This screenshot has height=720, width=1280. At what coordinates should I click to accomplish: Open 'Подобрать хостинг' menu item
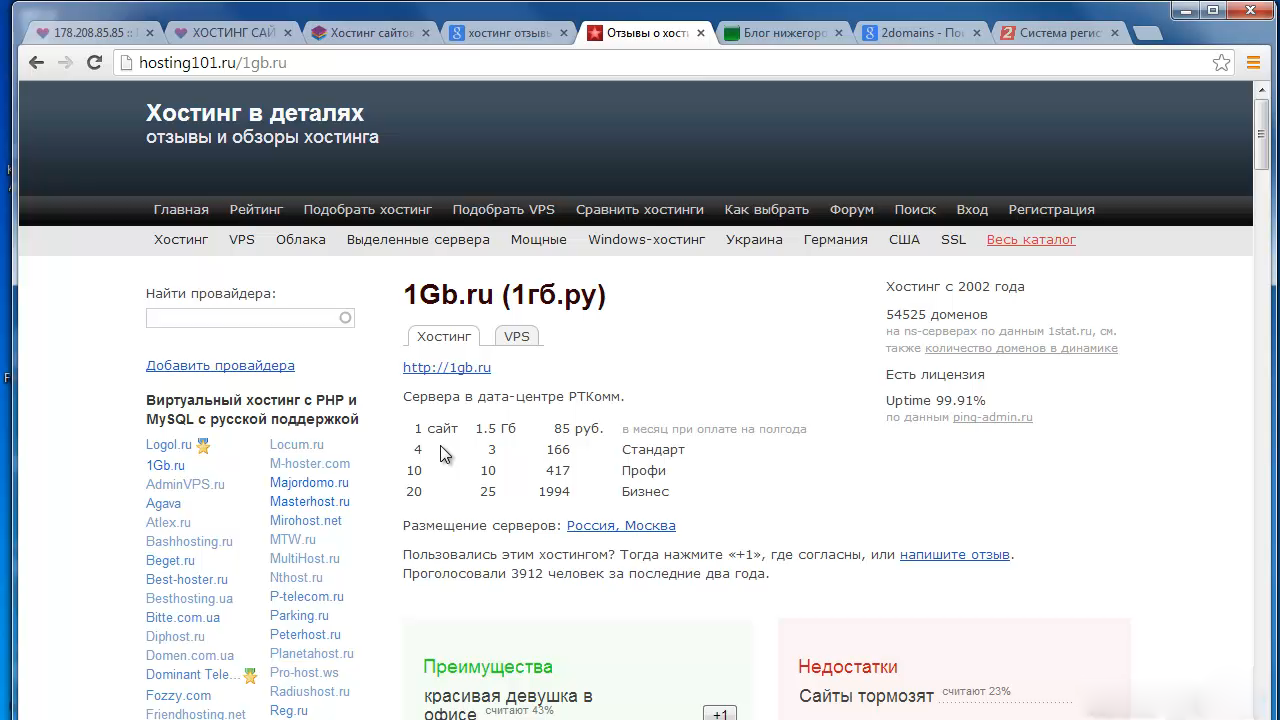[368, 210]
